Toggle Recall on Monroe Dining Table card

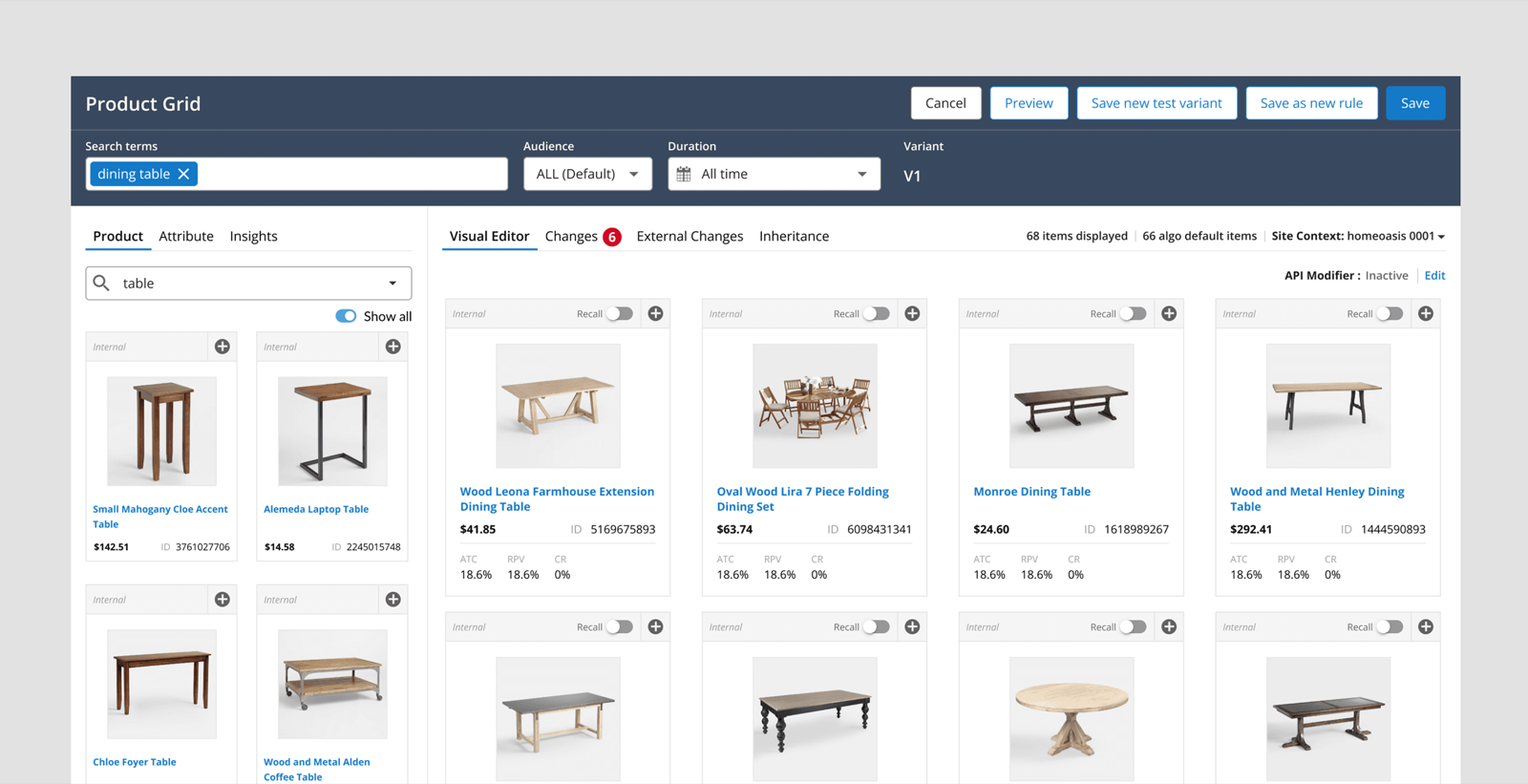point(1134,313)
